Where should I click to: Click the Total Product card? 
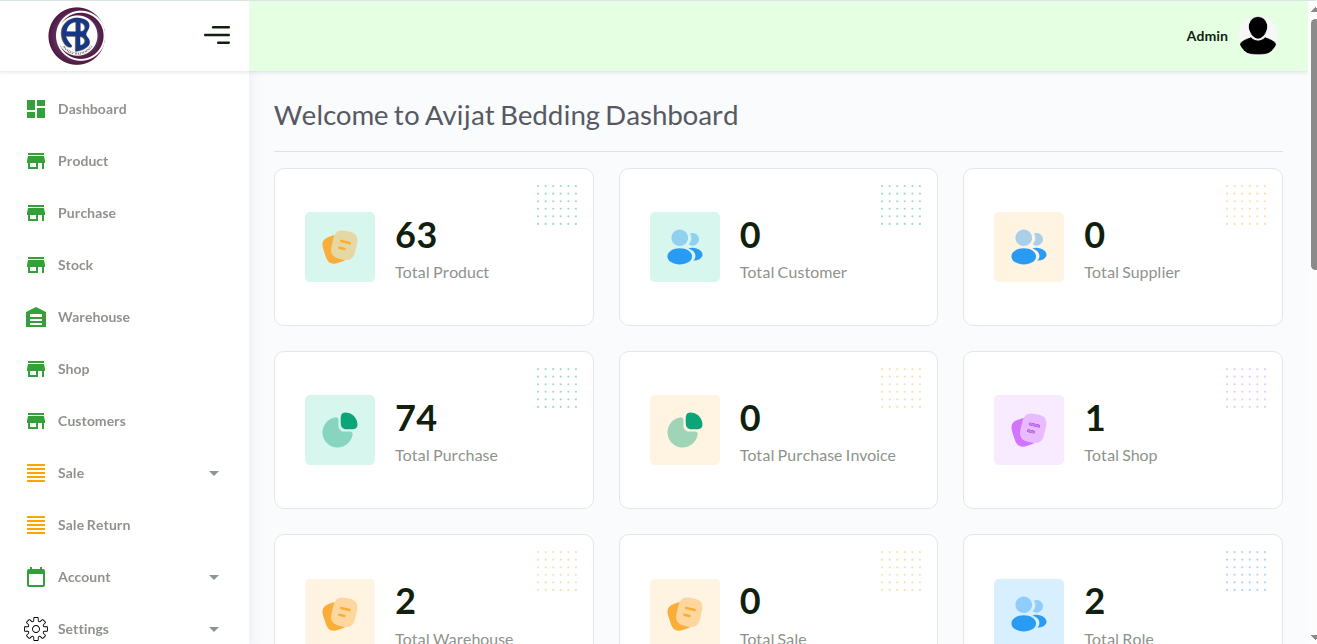pyautogui.click(x=433, y=246)
